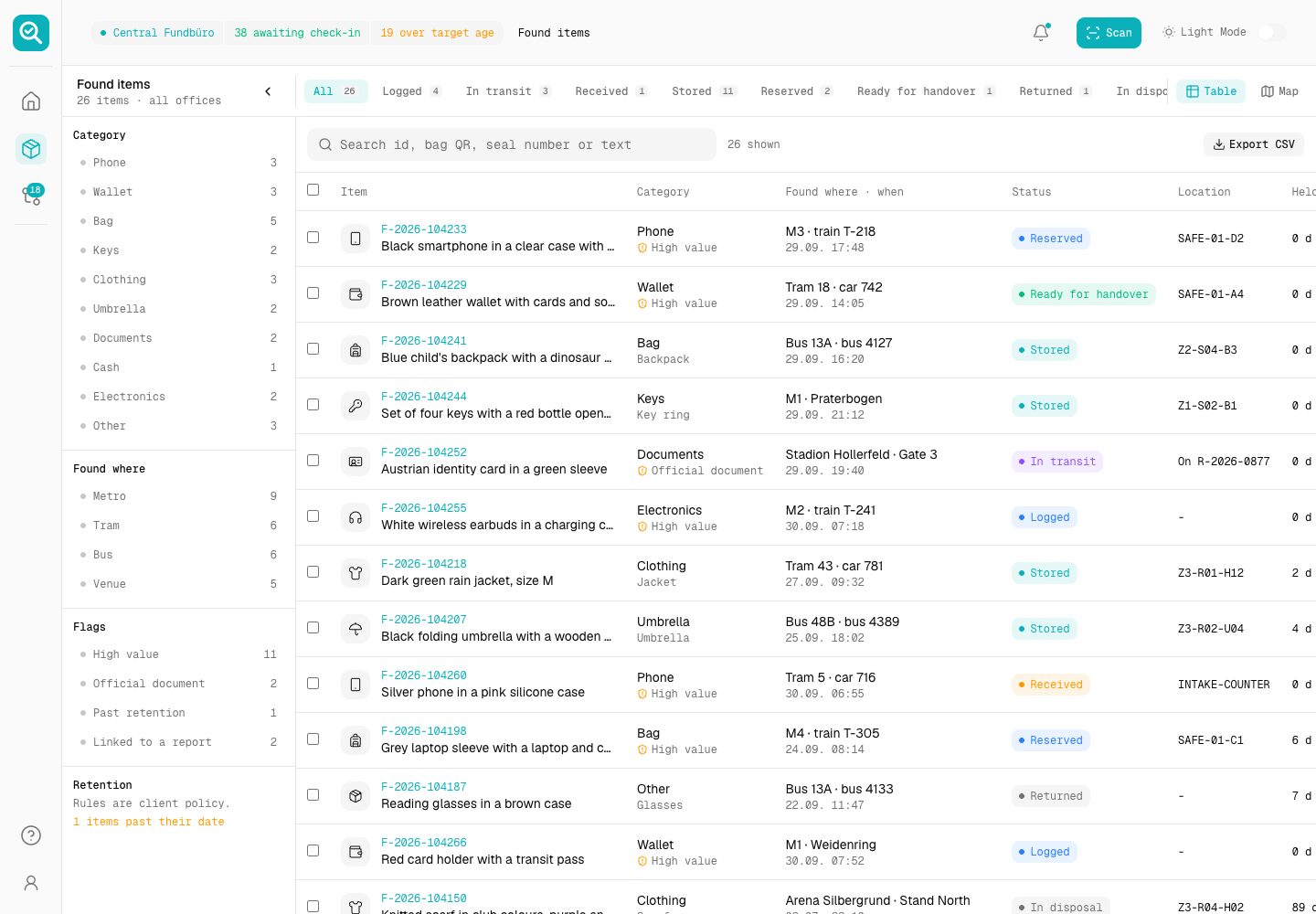
Task: Collapse the Found items filter panel
Action: click(x=268, y=91)
